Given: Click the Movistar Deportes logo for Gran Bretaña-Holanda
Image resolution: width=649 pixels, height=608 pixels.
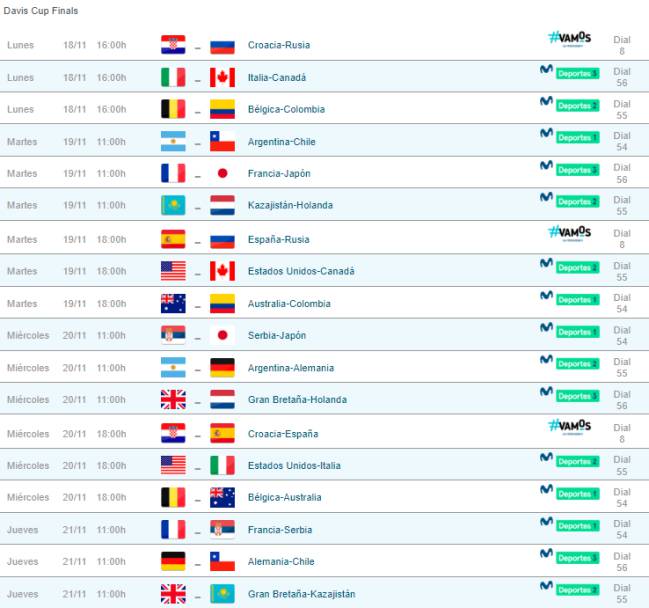Looking at the screenshot, I should click(570, 393).
